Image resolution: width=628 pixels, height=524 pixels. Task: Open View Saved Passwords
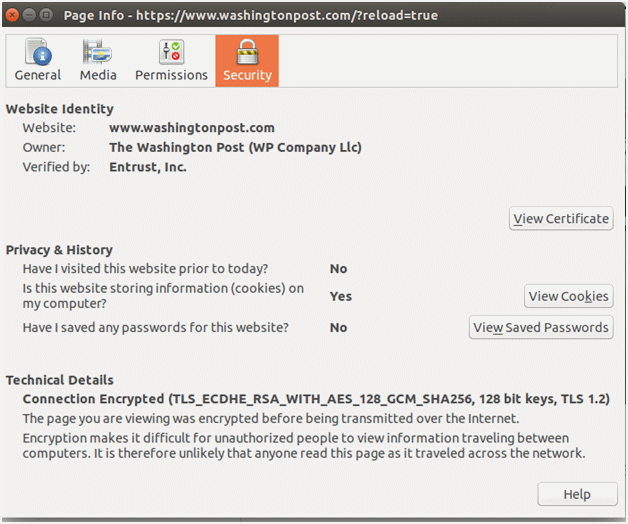tap(541, 327)
